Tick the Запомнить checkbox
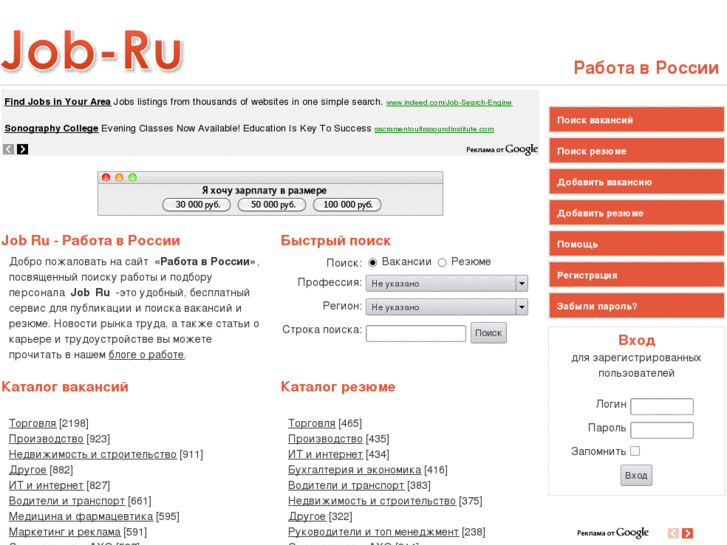This screenshot has height=545, width=727. [x=635, y=451]
